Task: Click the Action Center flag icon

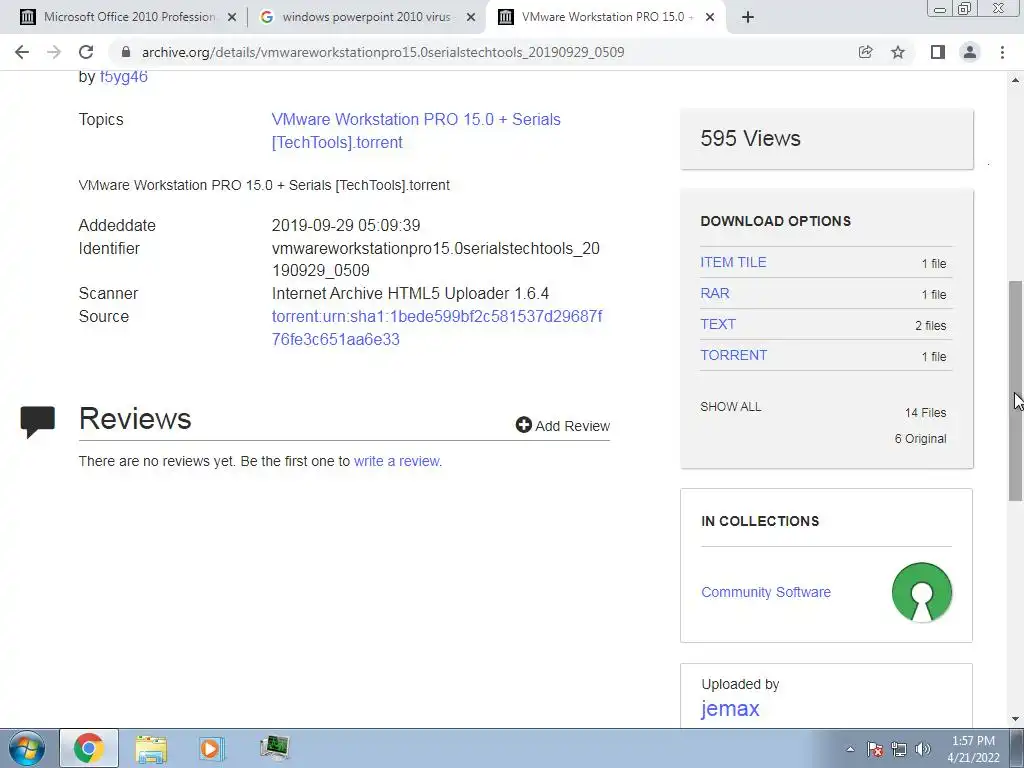Action: point(875,749)
